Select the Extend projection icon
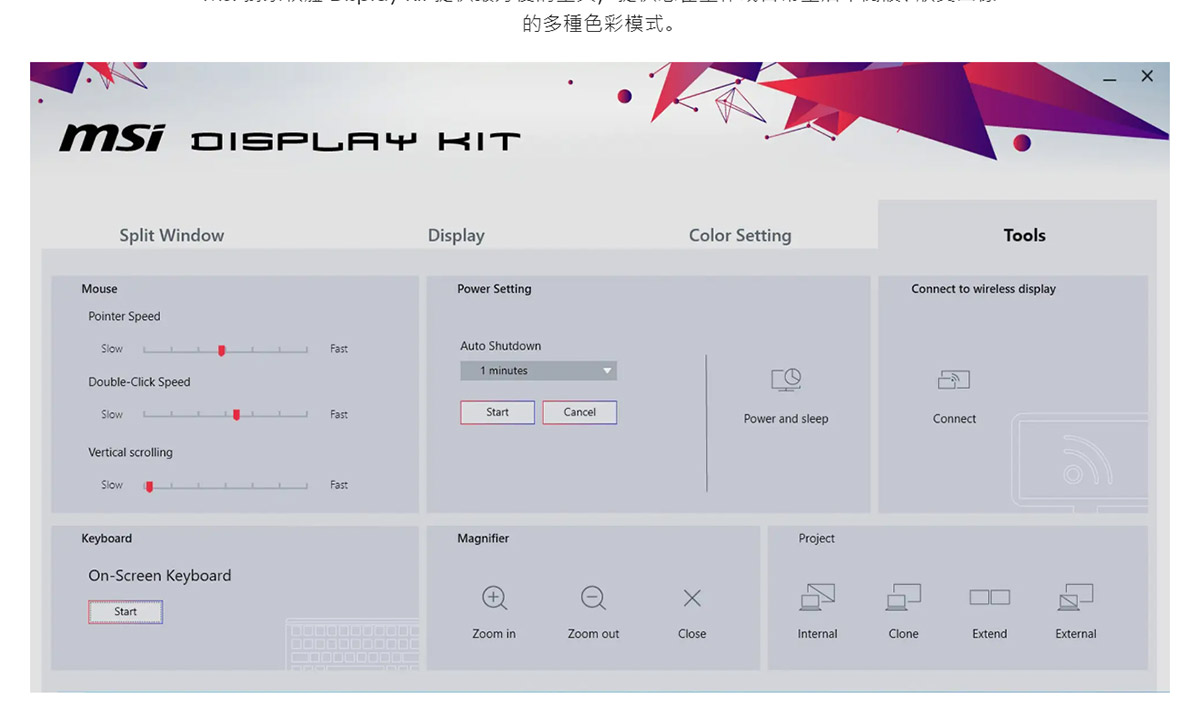 [990, 597]
